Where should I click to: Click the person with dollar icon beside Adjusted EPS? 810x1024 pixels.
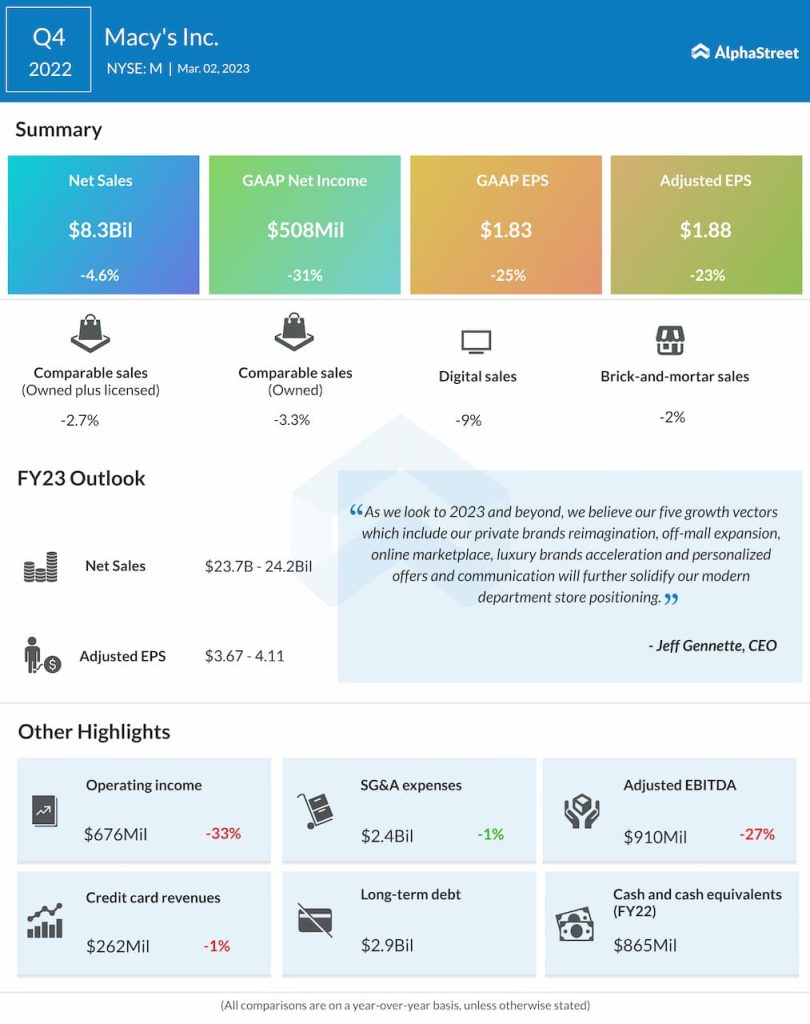click(x=42, y=655)
